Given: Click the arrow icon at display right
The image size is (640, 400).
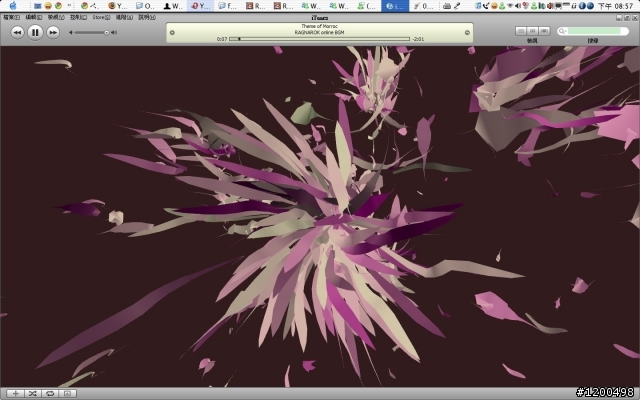Looking at the screenshot, I should 467,33.
